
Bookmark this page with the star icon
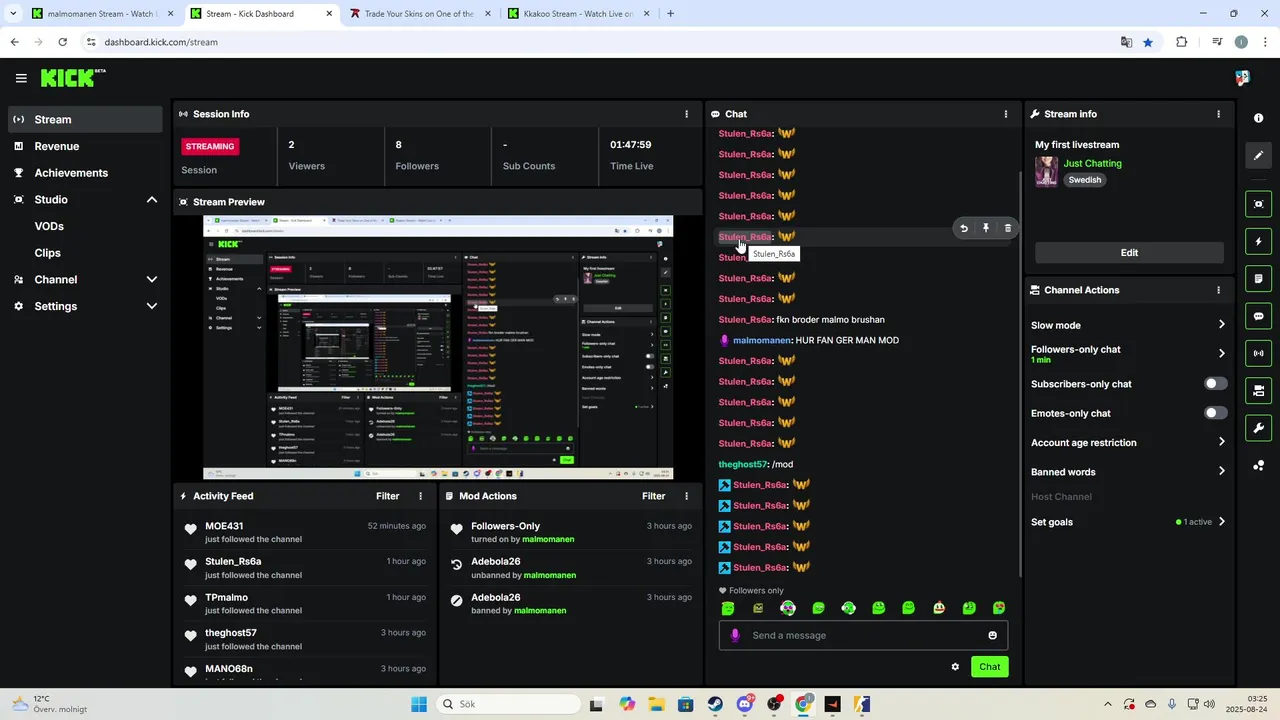[x=1148, y=42]
